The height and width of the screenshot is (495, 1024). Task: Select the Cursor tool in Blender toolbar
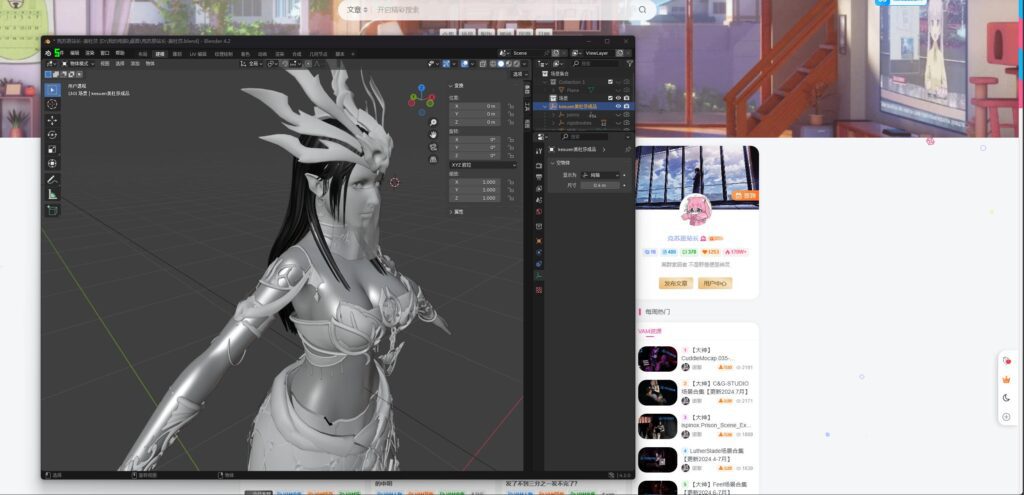click(x=52, y=105)
